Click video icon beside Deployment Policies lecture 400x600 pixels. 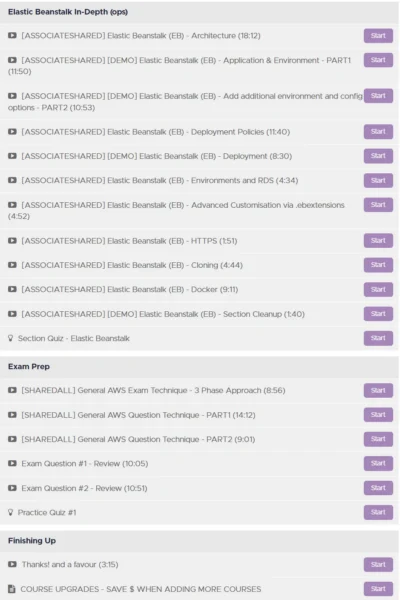click(x=12, y=132)
